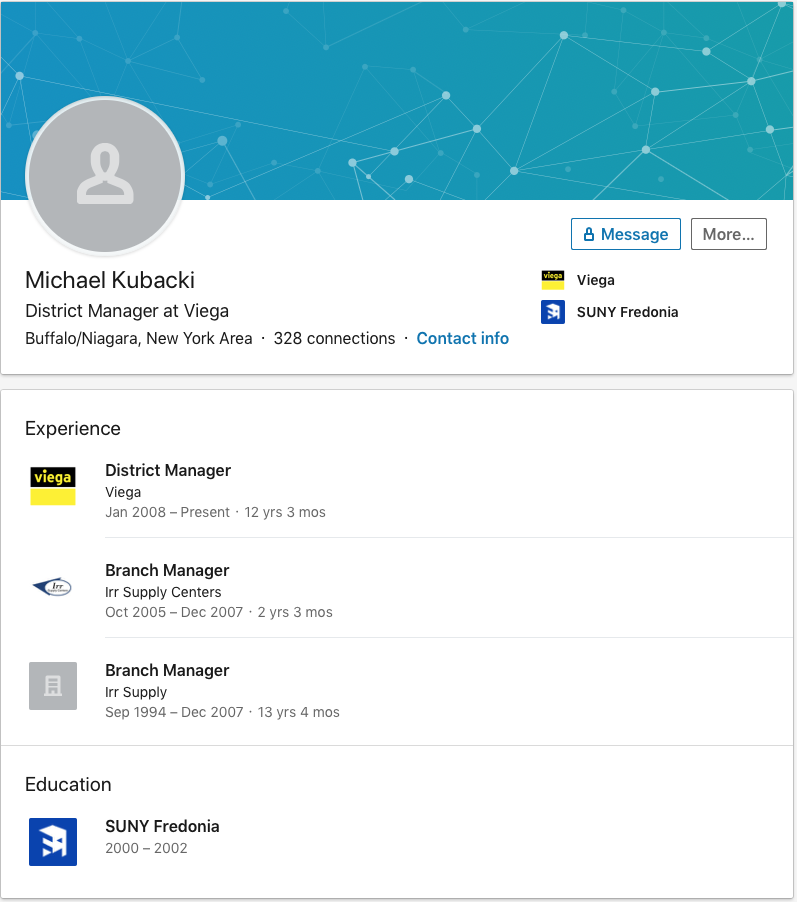This screenshot has width=797, height=902.
Task: Open Branch Manager at Irr Supply Centers
Action: click(167, 570)
